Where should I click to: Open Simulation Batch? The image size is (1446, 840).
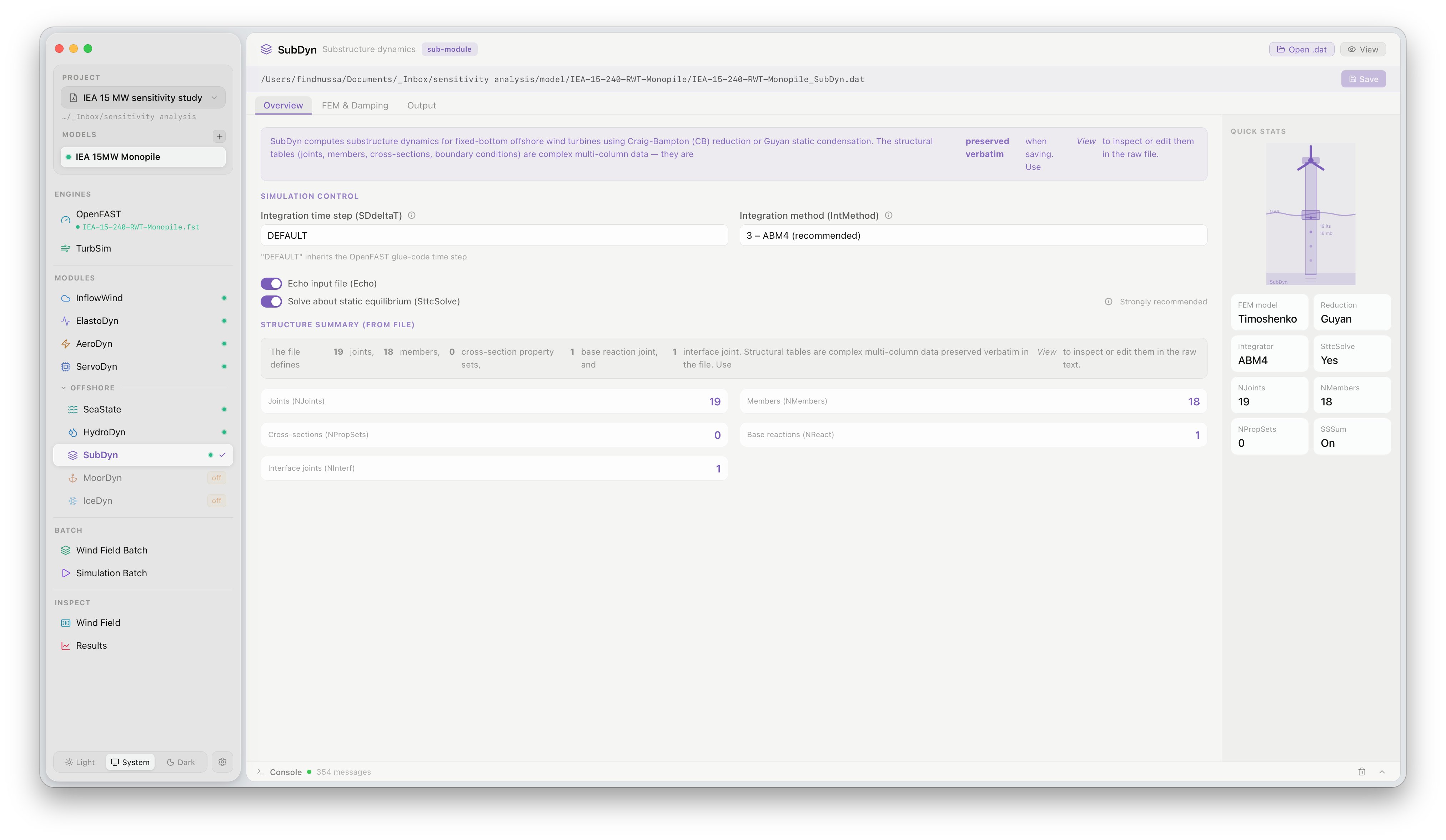tap(143, 573)
